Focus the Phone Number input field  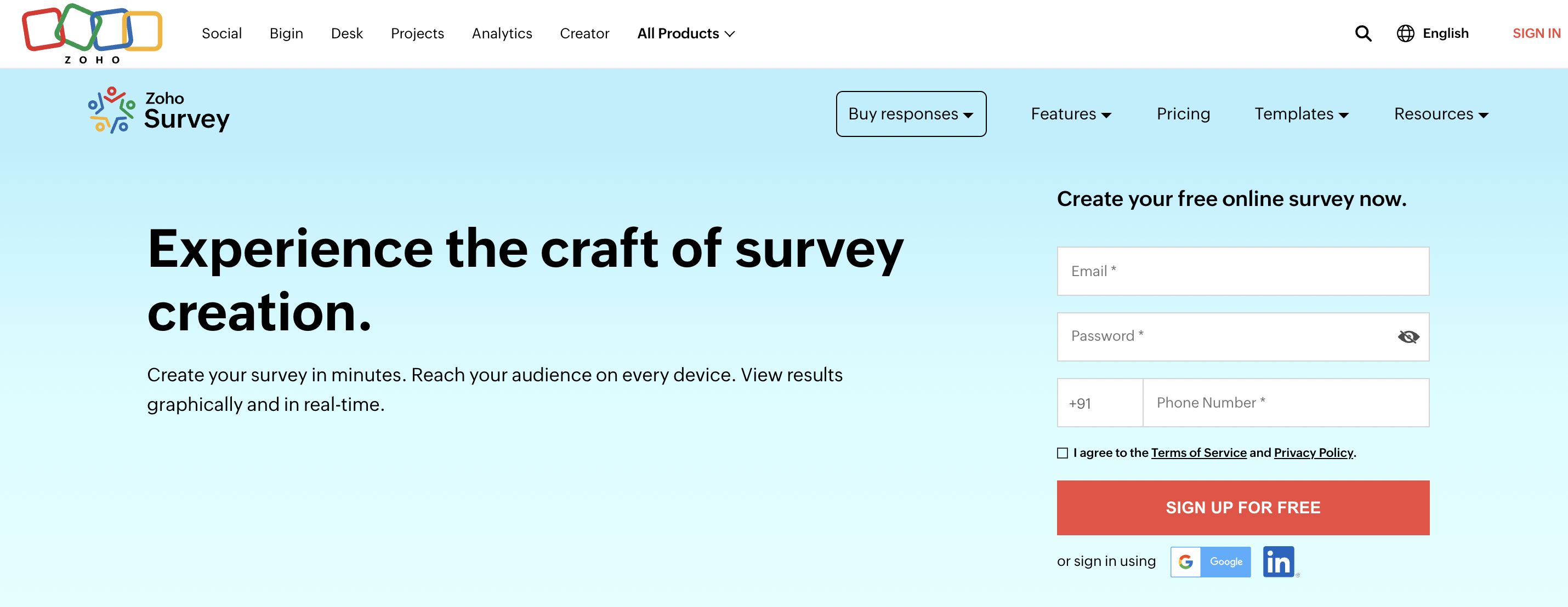(1286, 403)
